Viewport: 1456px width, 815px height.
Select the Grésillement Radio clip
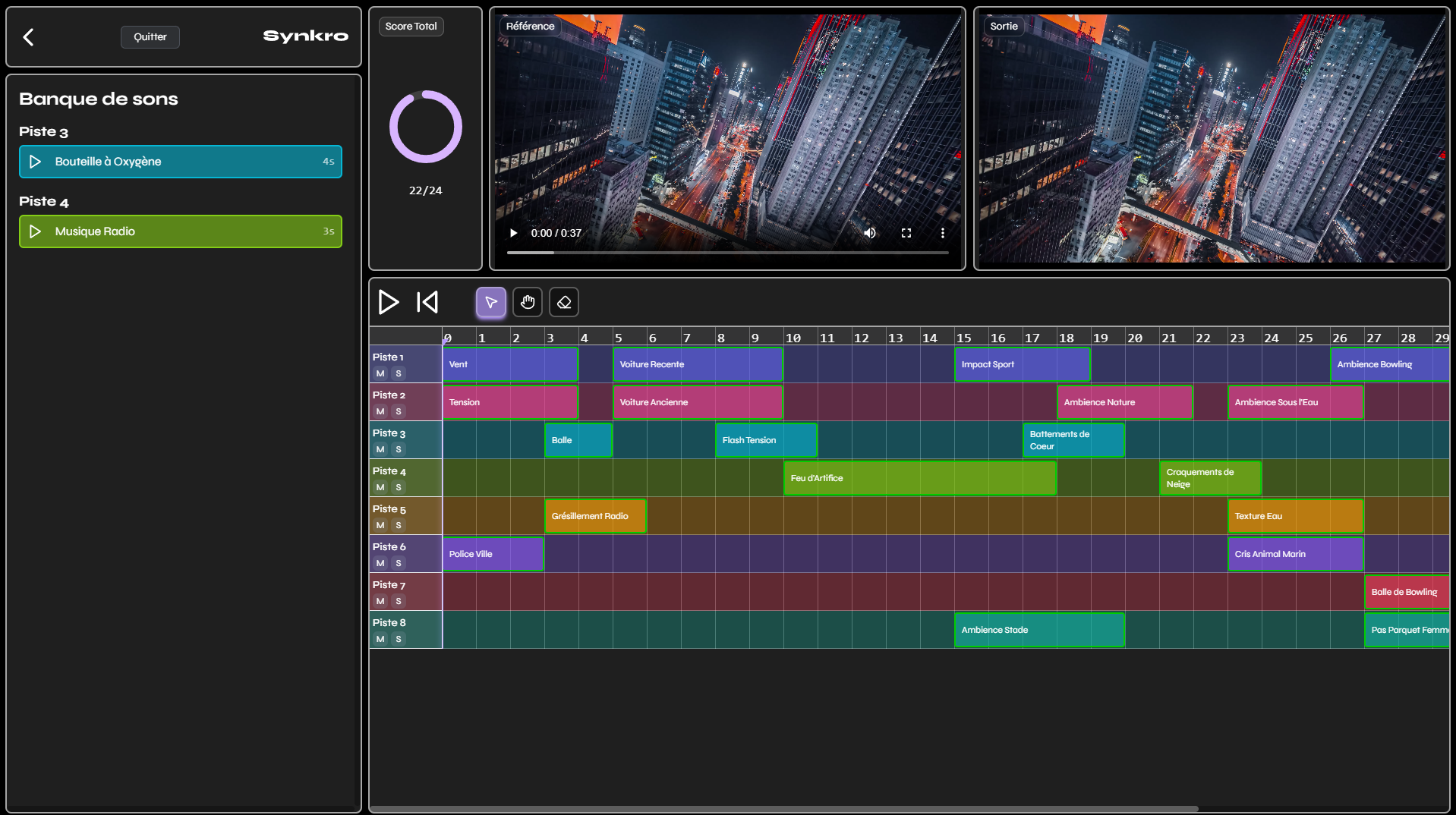[595, 516]
